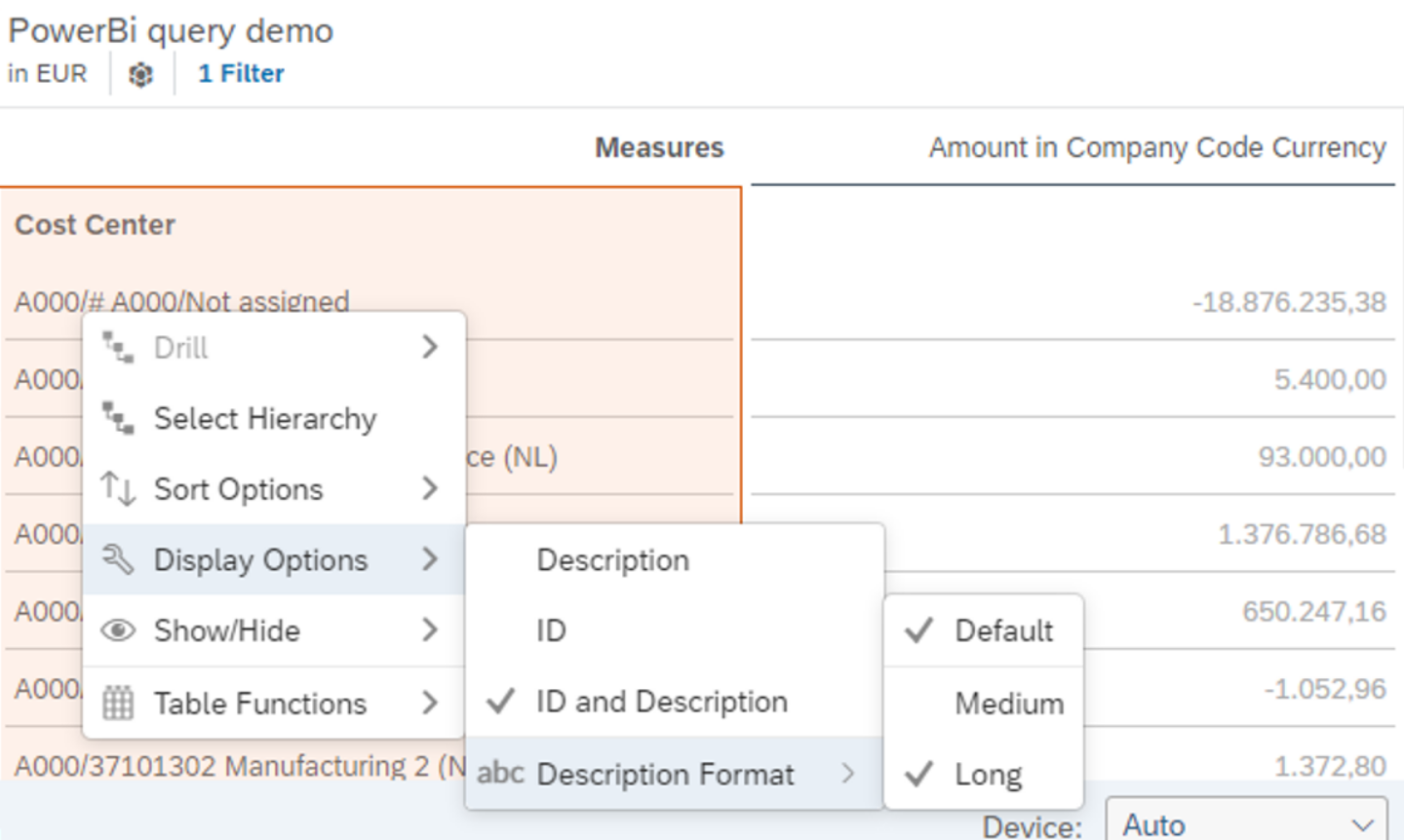Choose Default description format
This screenshot has width=1404, height=840.
pyautogui.click(x=983, y=630)
